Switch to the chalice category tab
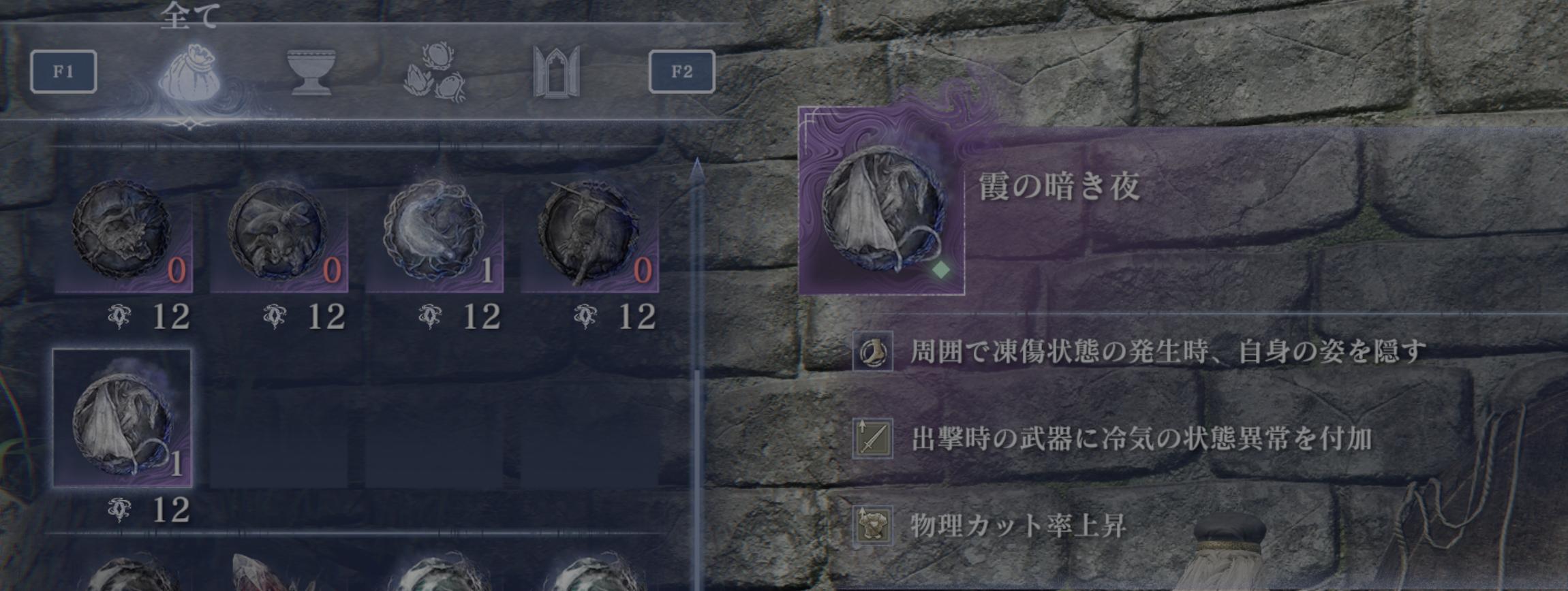 [311, 71]
